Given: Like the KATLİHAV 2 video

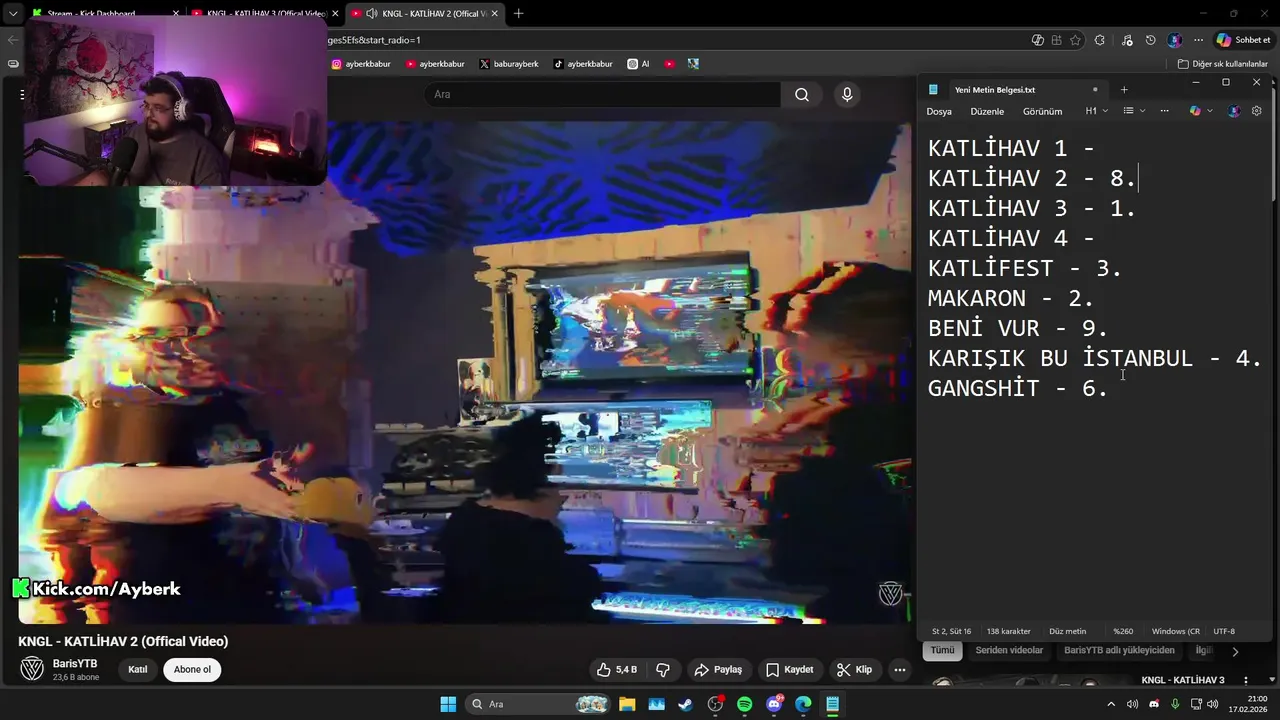Looking at the screenshot, I should pyautogui.click(x=617, y=670).
